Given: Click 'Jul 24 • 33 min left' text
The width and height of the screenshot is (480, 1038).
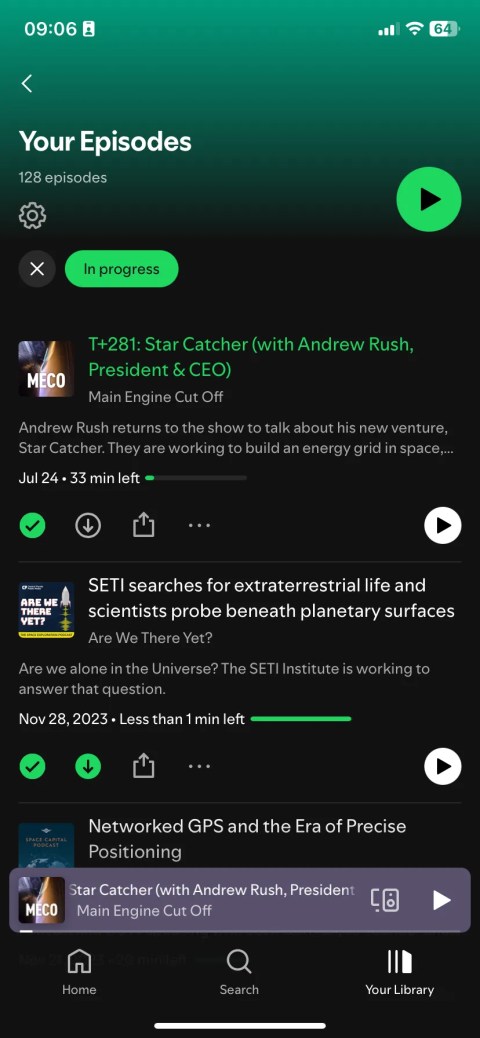Looking at the screenshot, I should coord(79,478).
